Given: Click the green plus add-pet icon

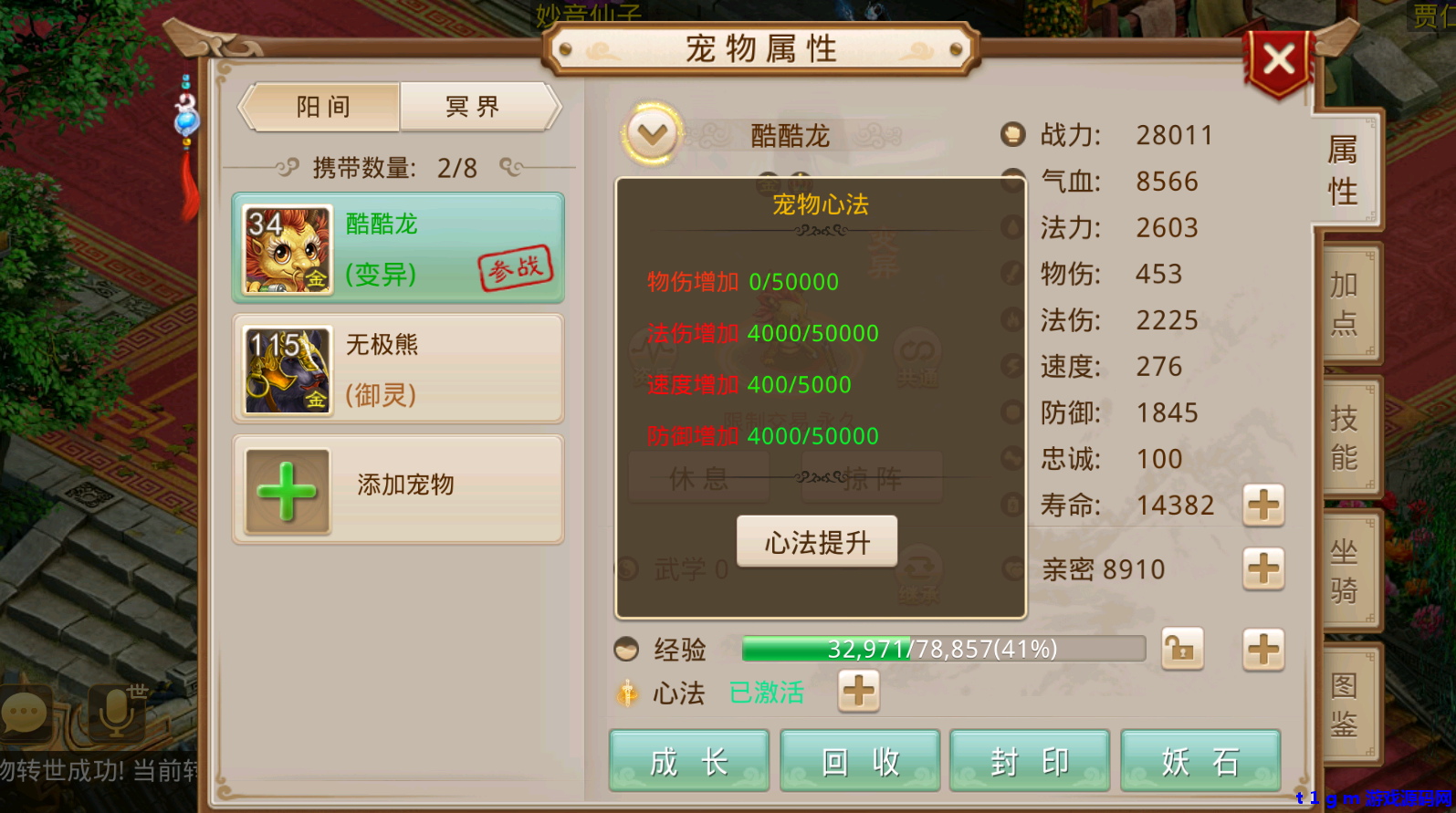Looking at the screenshot, I should pos(287,491).
